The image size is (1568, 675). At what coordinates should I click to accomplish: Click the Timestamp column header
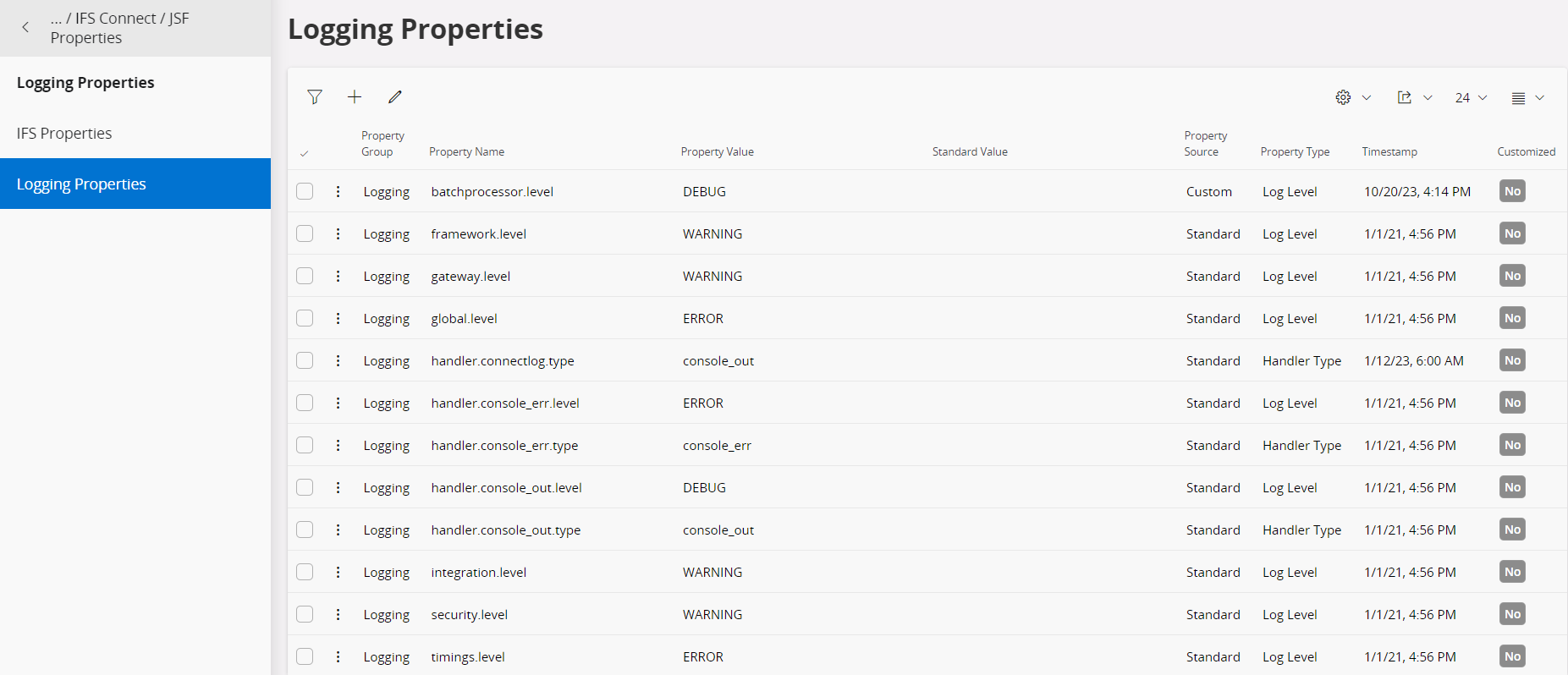pos(1389,152)
